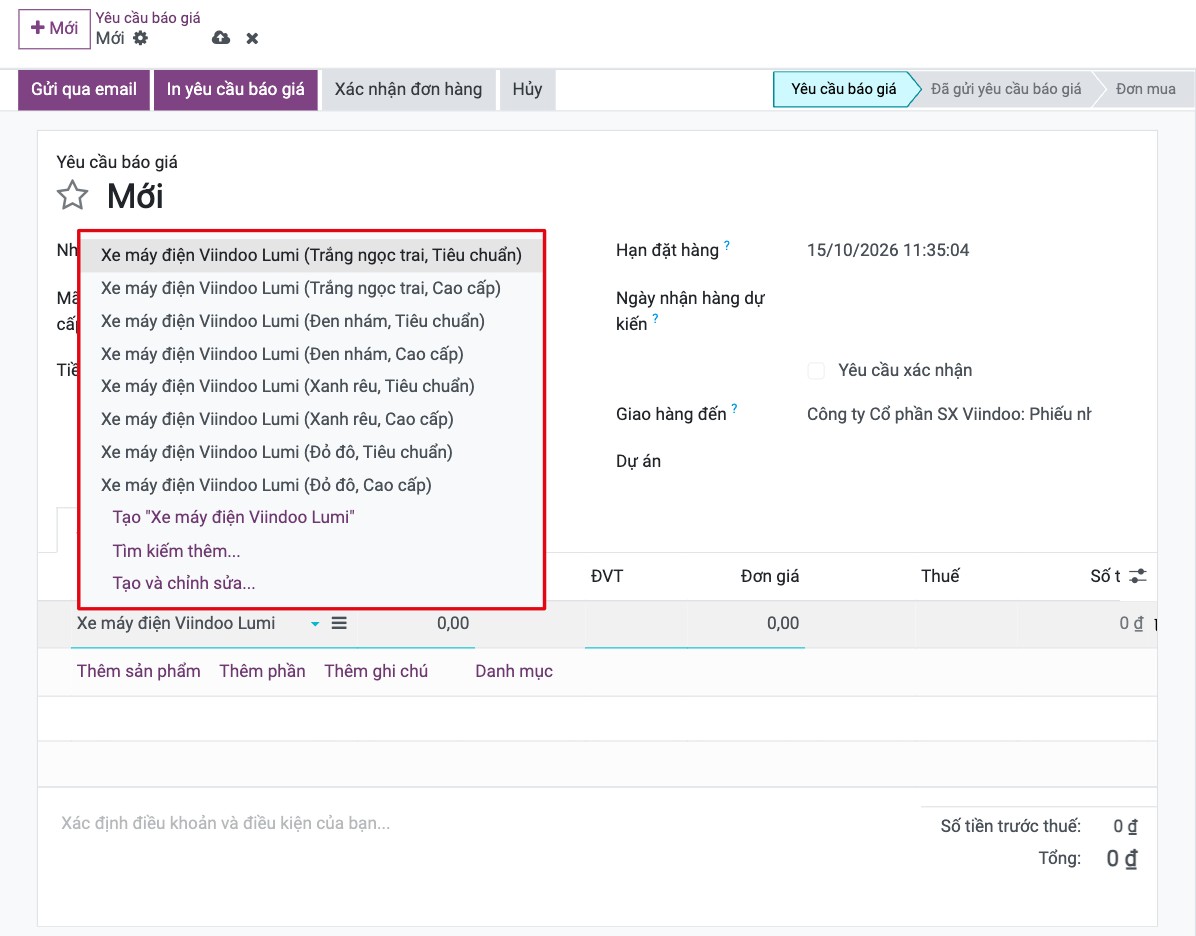Add a note with Thêm ghi chú
The width and height of the screenshot is (1196, 936).
[376, 671]
